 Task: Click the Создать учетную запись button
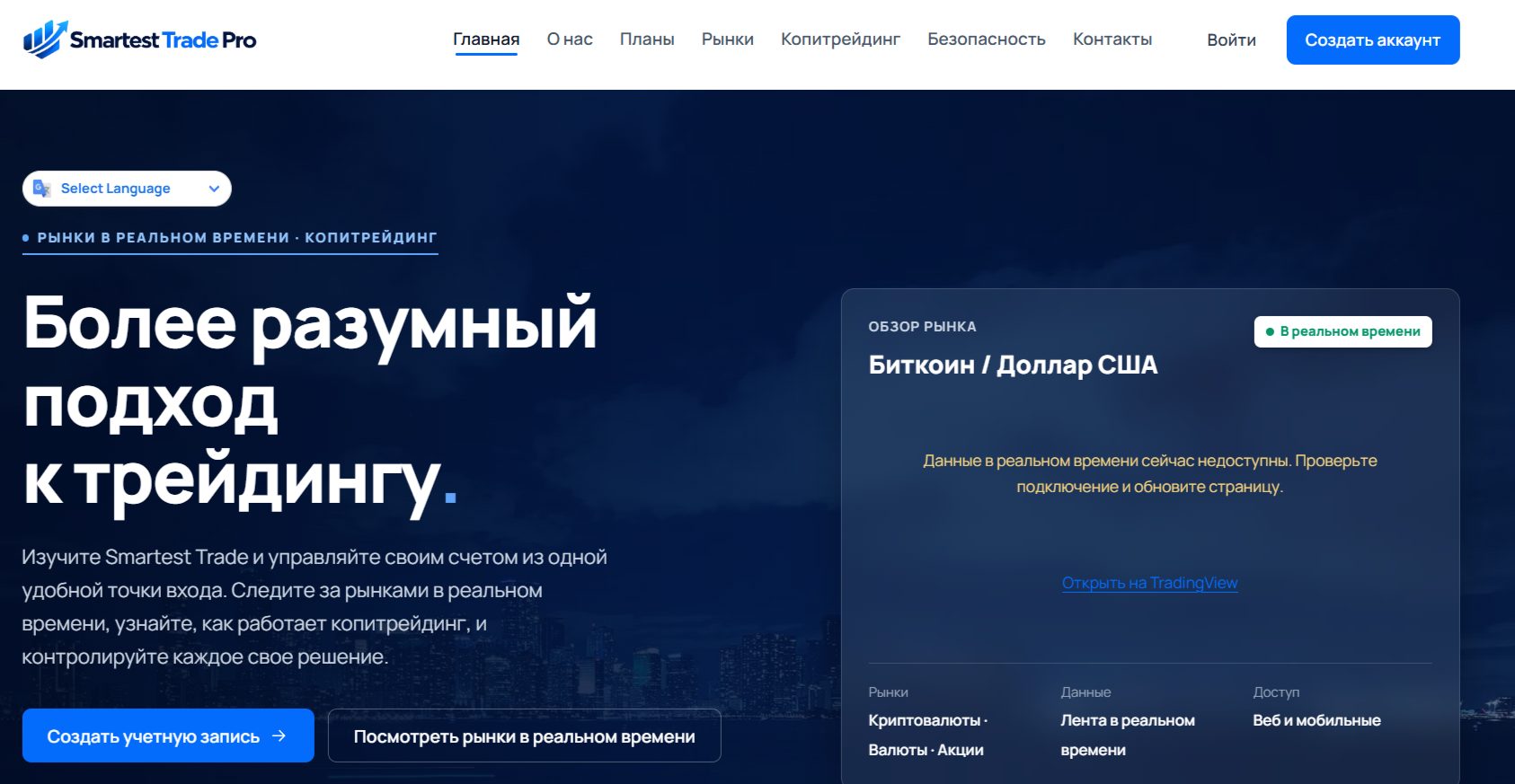click(168, 736)
